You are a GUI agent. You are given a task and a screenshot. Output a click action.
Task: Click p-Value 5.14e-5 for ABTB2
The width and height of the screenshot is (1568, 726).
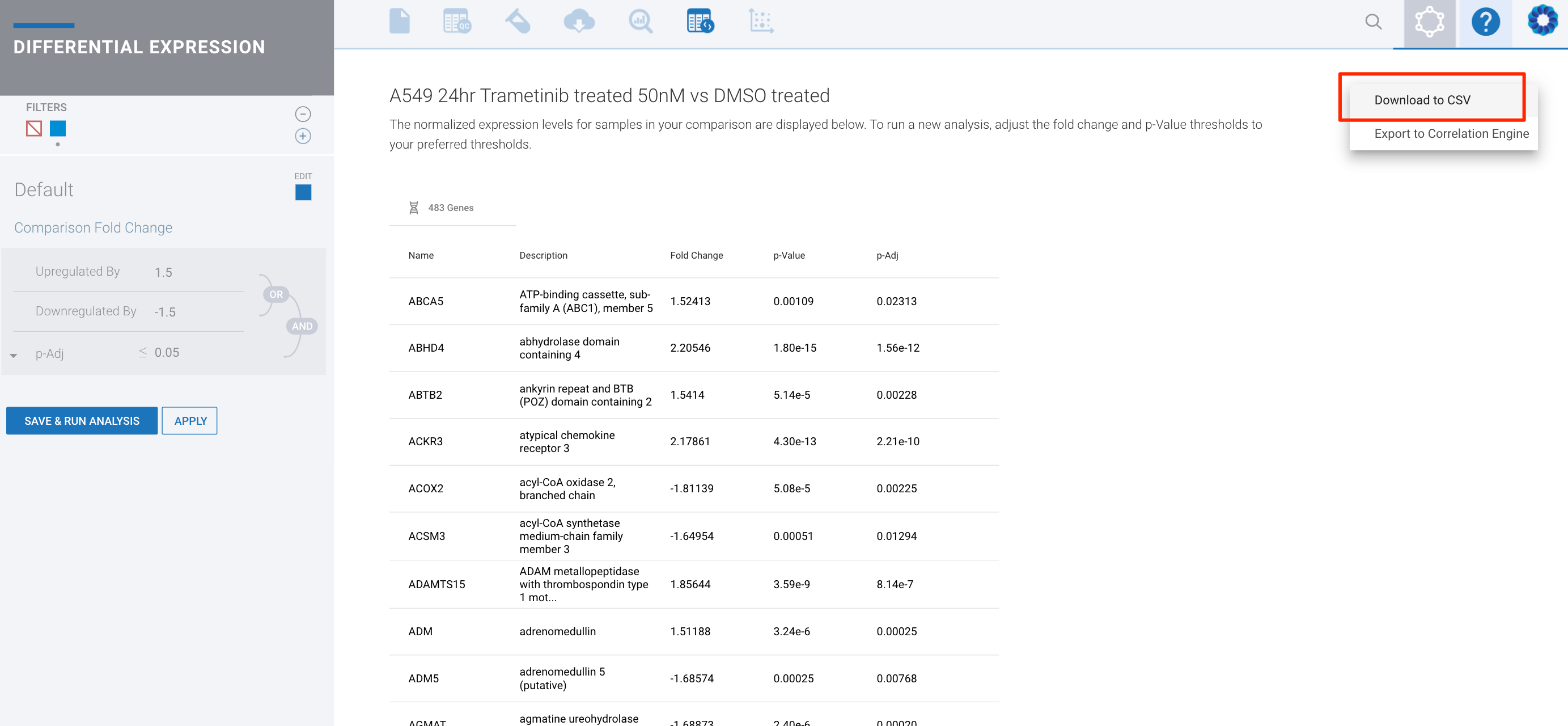pyautogui.click(x=791, y=395)
